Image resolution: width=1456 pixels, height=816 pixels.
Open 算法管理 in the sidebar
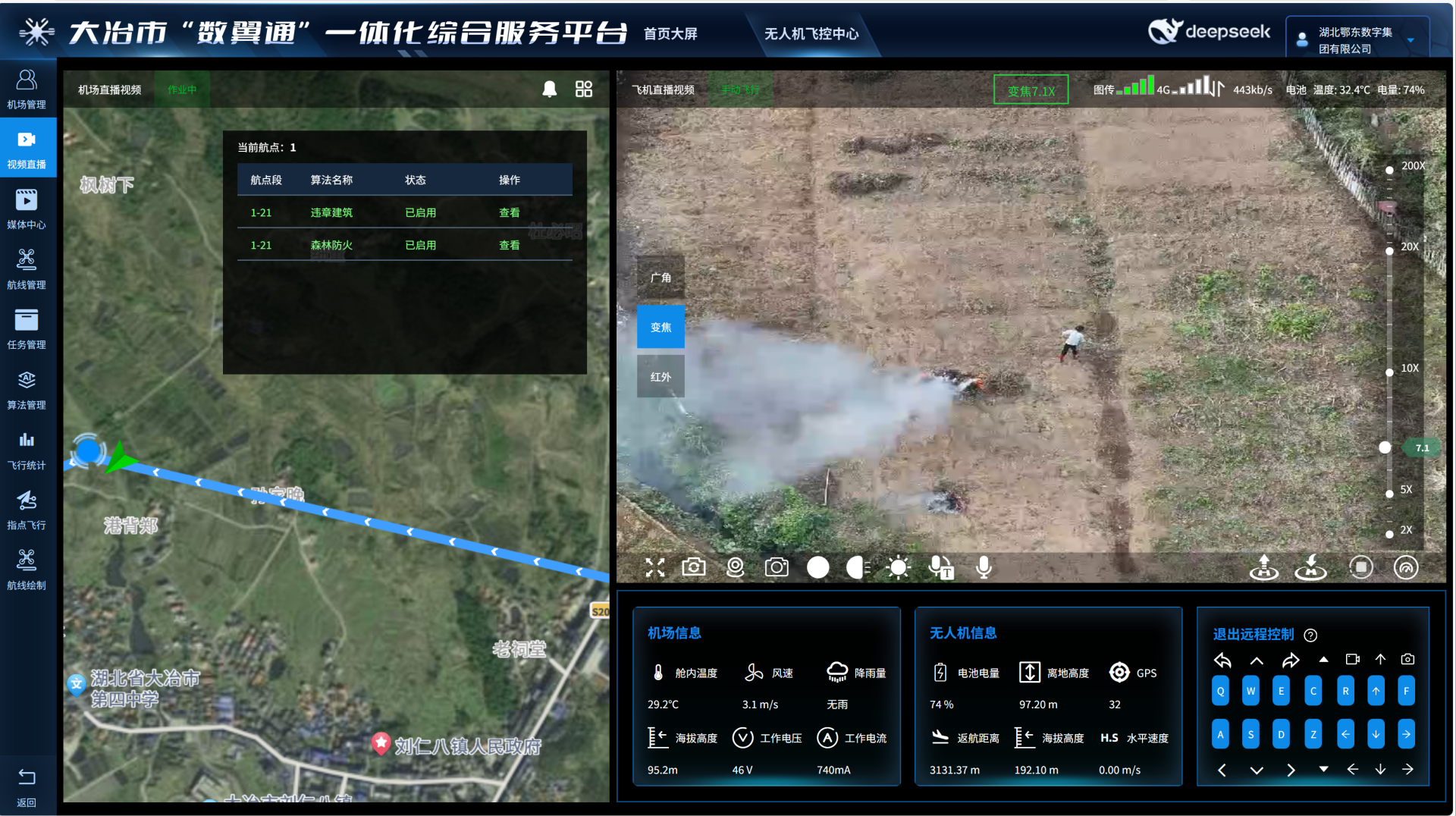pyautogui.click(x=27, y=390)
